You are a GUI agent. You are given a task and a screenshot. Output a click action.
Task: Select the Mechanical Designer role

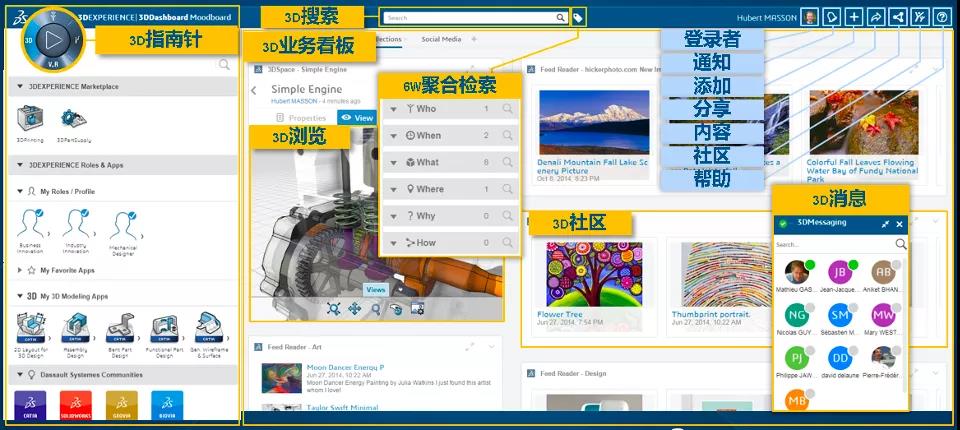[x=123, y=228]
